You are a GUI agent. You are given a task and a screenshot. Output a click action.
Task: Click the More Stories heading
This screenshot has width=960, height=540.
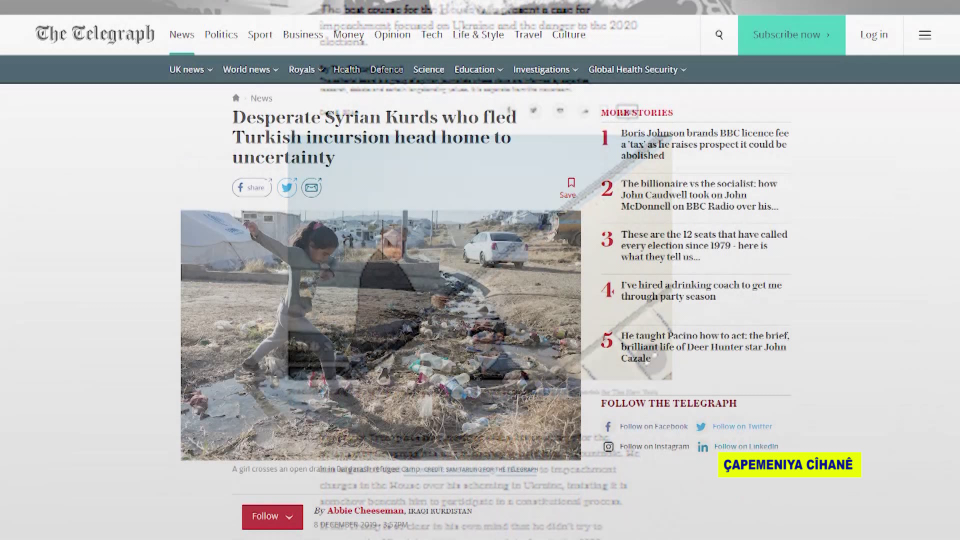tap(637, 113)
